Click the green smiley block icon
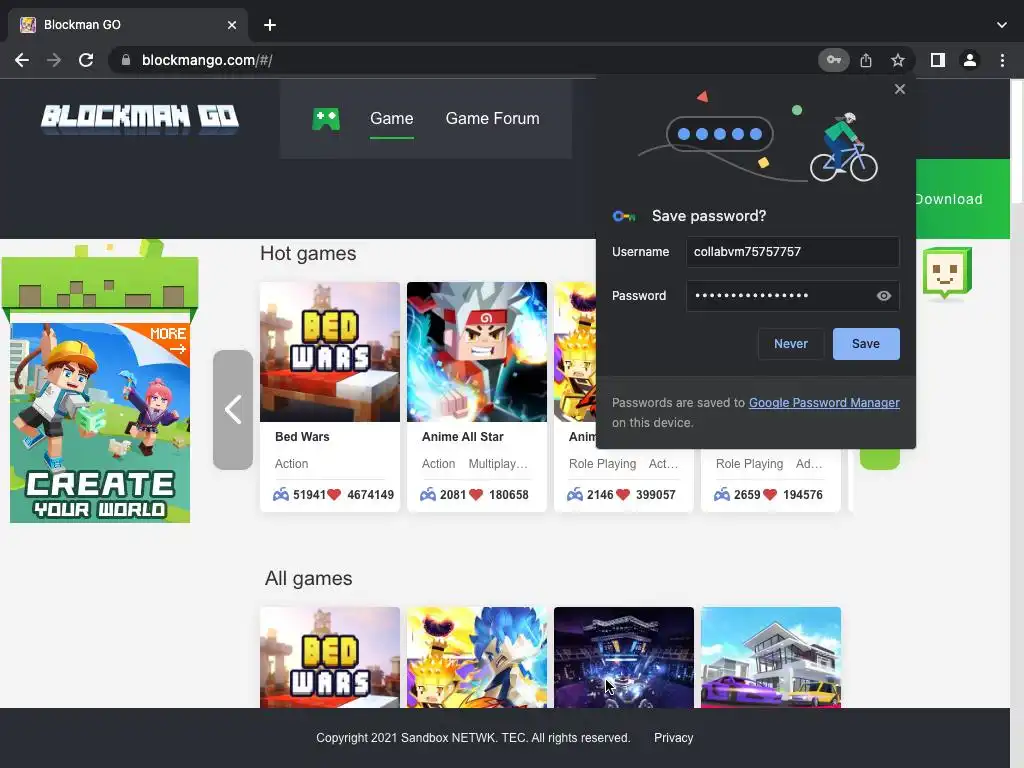 (x=947, y=273)
